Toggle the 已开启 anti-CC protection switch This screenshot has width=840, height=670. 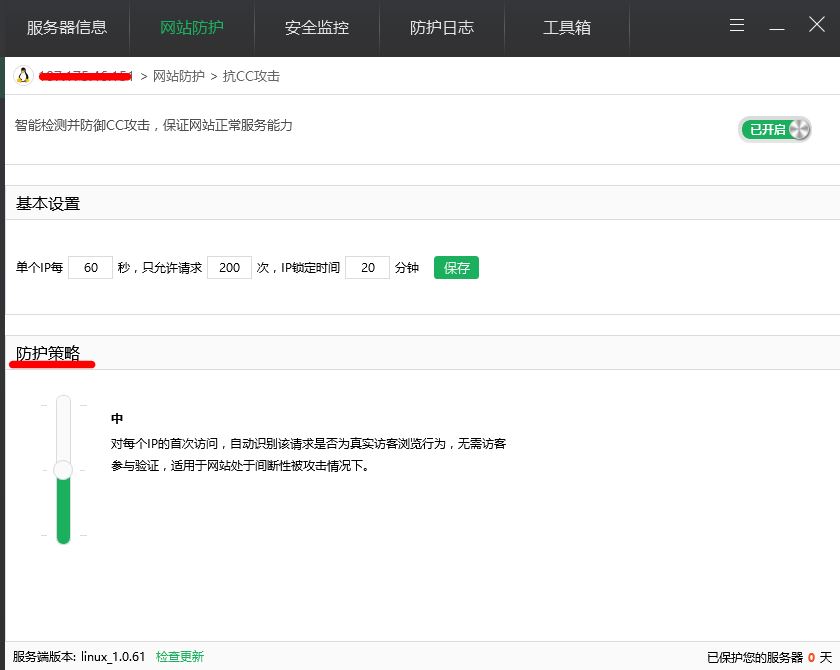775,129
